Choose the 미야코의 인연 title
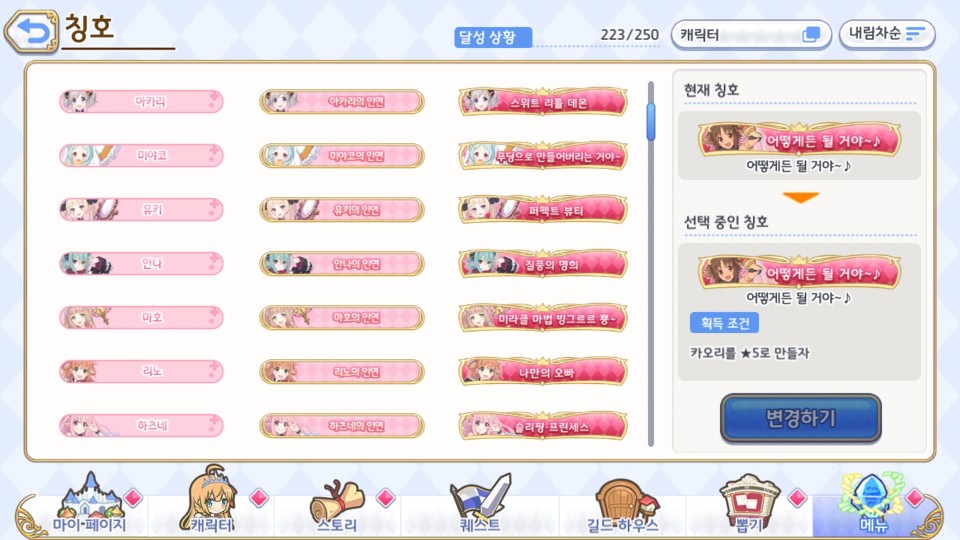Viewport: 960px width, 540px height. click(342, 156)
